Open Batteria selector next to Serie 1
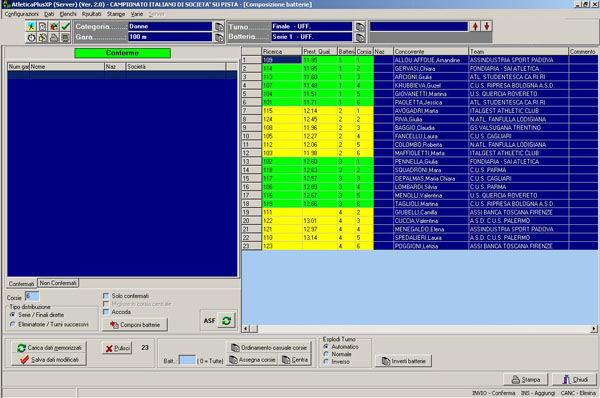Screen dimensions: 600x398 (360, 37)
